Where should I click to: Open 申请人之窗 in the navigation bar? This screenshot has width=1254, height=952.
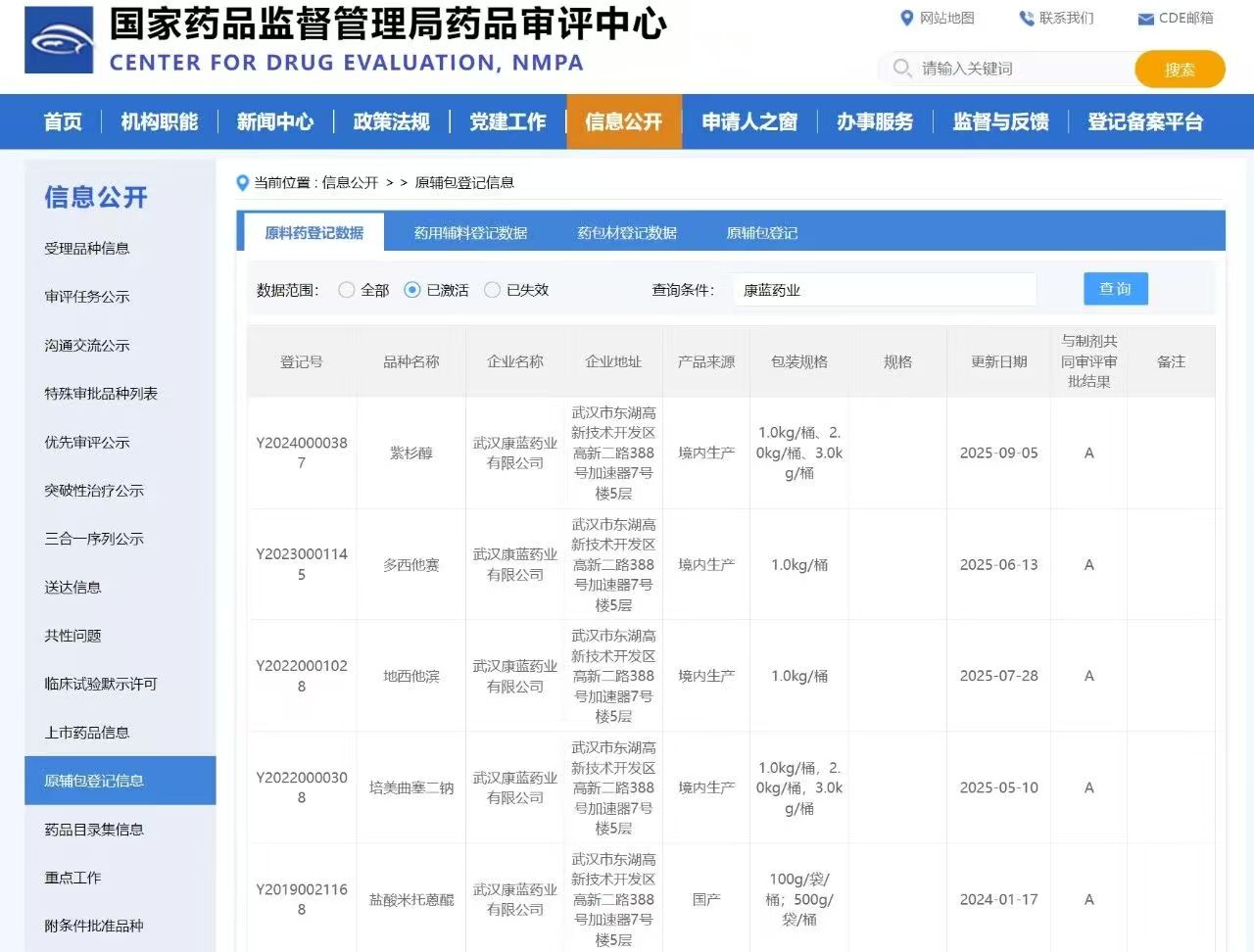[749, 122]
